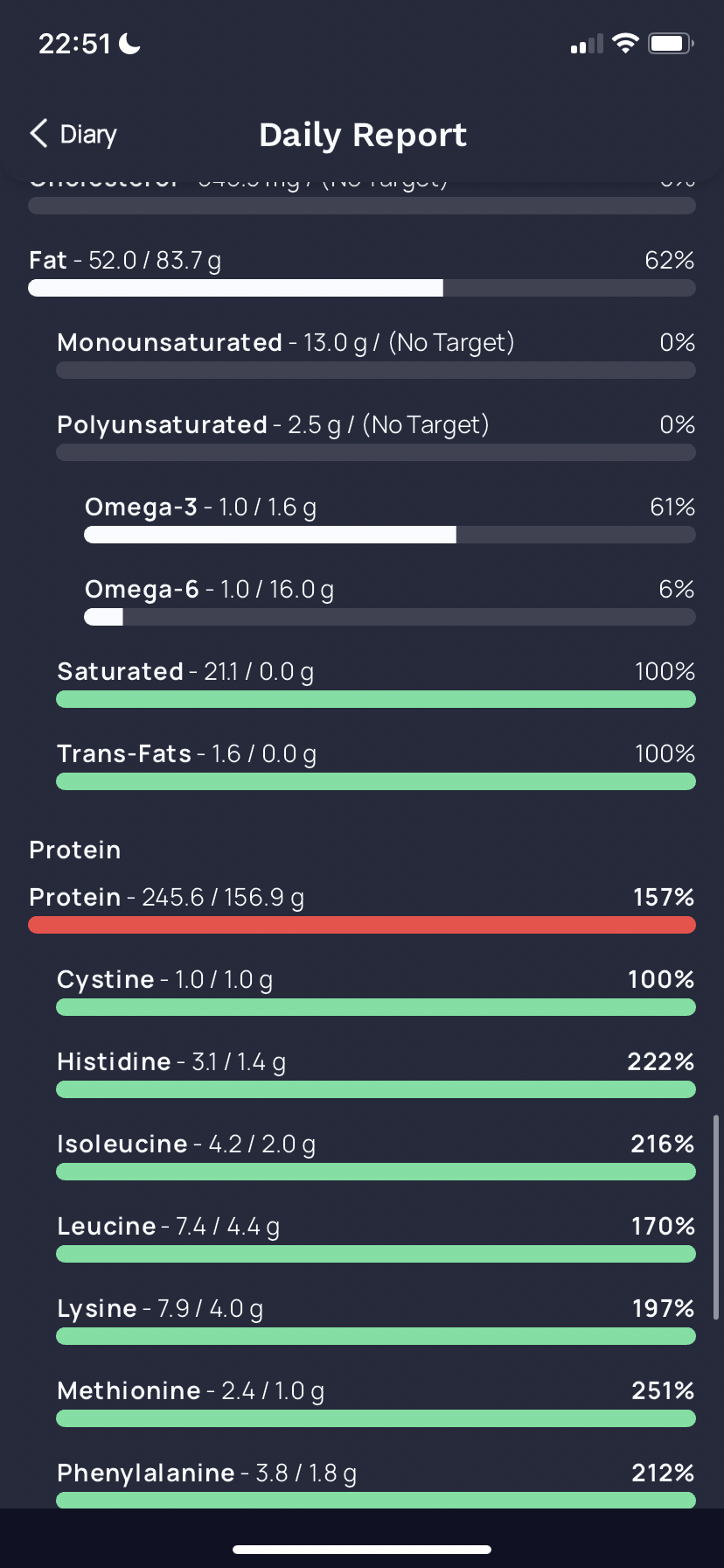Image resolution: width=724 pixels, height=1568 pixels.
Task: Open the Saturated fat row
Action: click(376, 683)
